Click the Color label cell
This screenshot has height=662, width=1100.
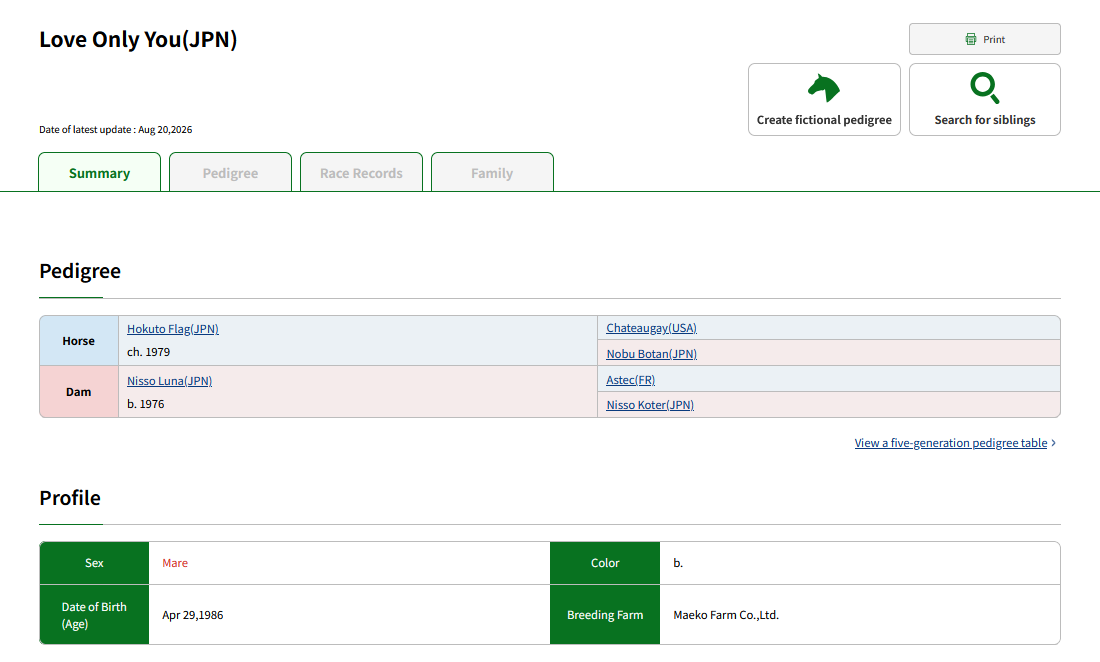(605, 563)
